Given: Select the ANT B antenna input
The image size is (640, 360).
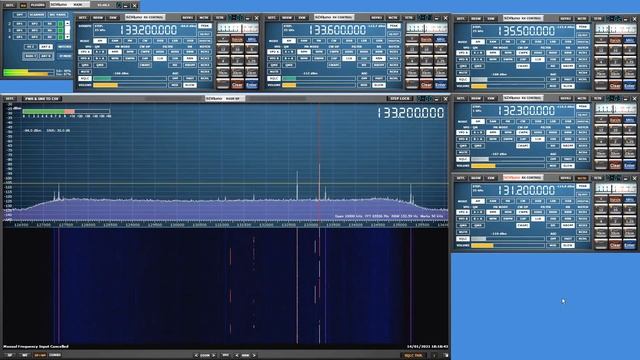Looking at the screenshot, I should pyautogui.click(x=46, y=56).
